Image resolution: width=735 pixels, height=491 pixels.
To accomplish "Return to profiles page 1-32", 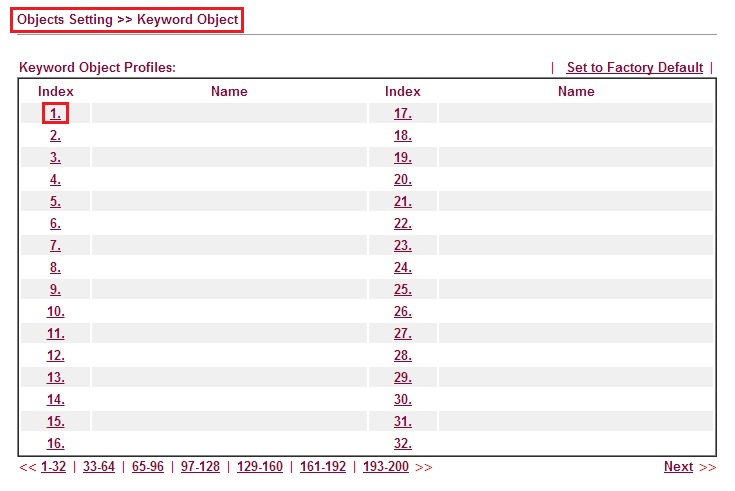I will [52, 467].
